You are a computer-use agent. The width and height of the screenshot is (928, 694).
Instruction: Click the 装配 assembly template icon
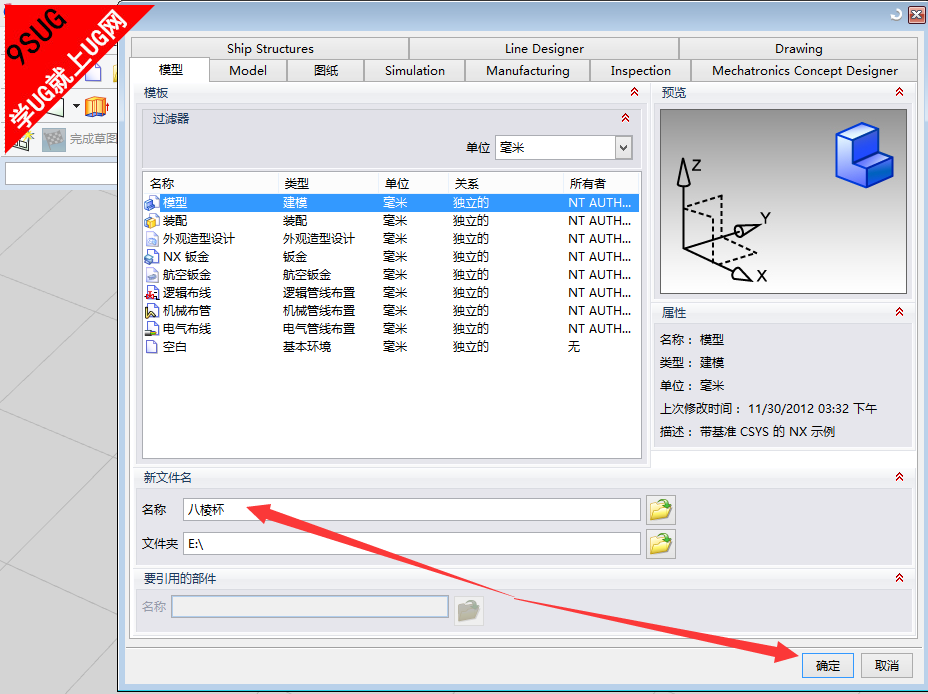click(152, 221)
